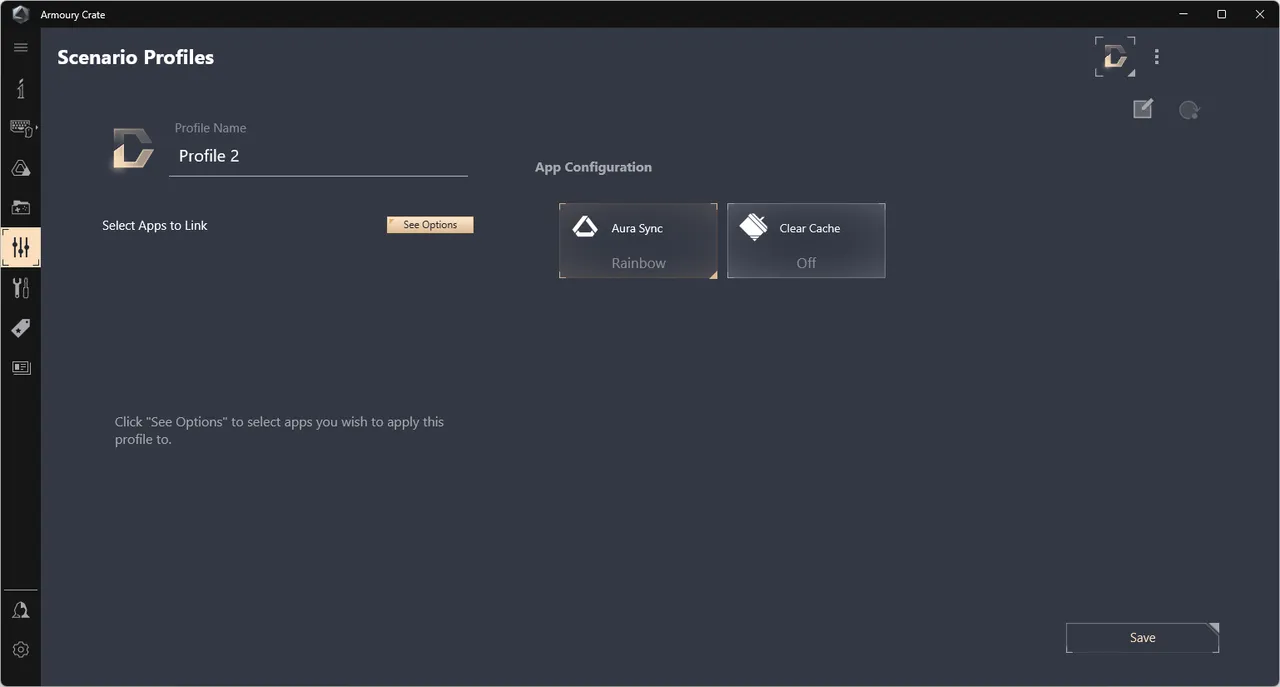Open the Home dashboard from the sidebar
The image size is (1280, 687).
point(21,88)
